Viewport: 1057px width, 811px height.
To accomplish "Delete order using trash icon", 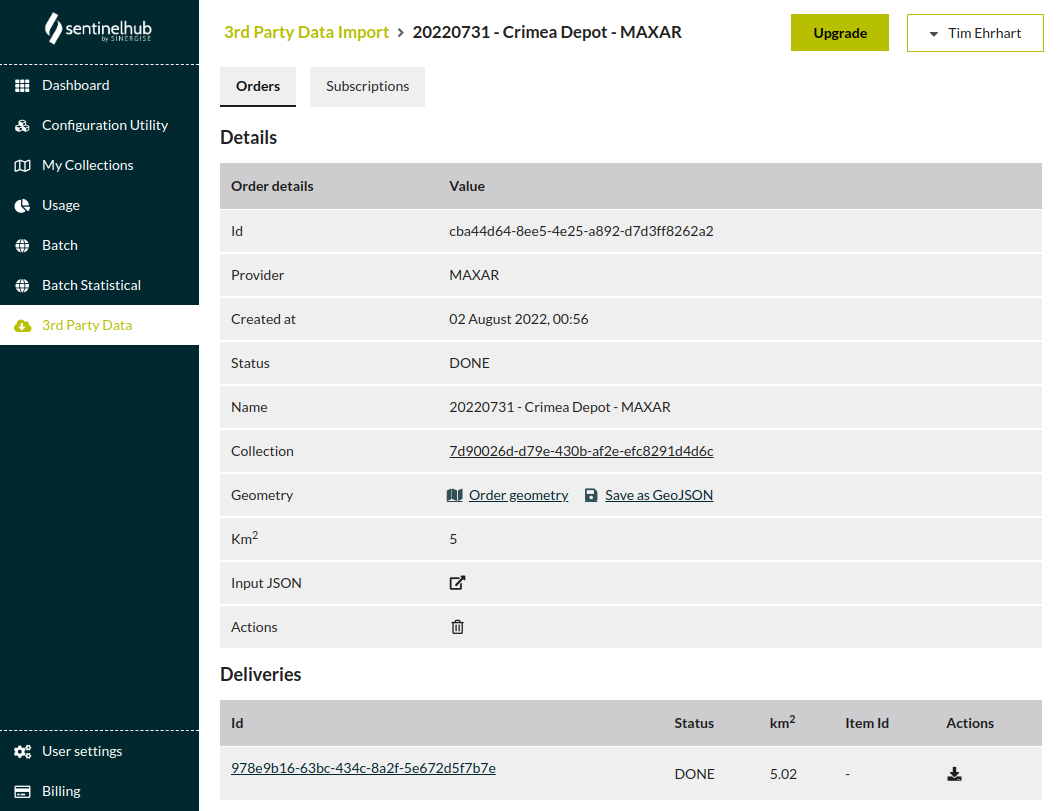I will (457, 627).
